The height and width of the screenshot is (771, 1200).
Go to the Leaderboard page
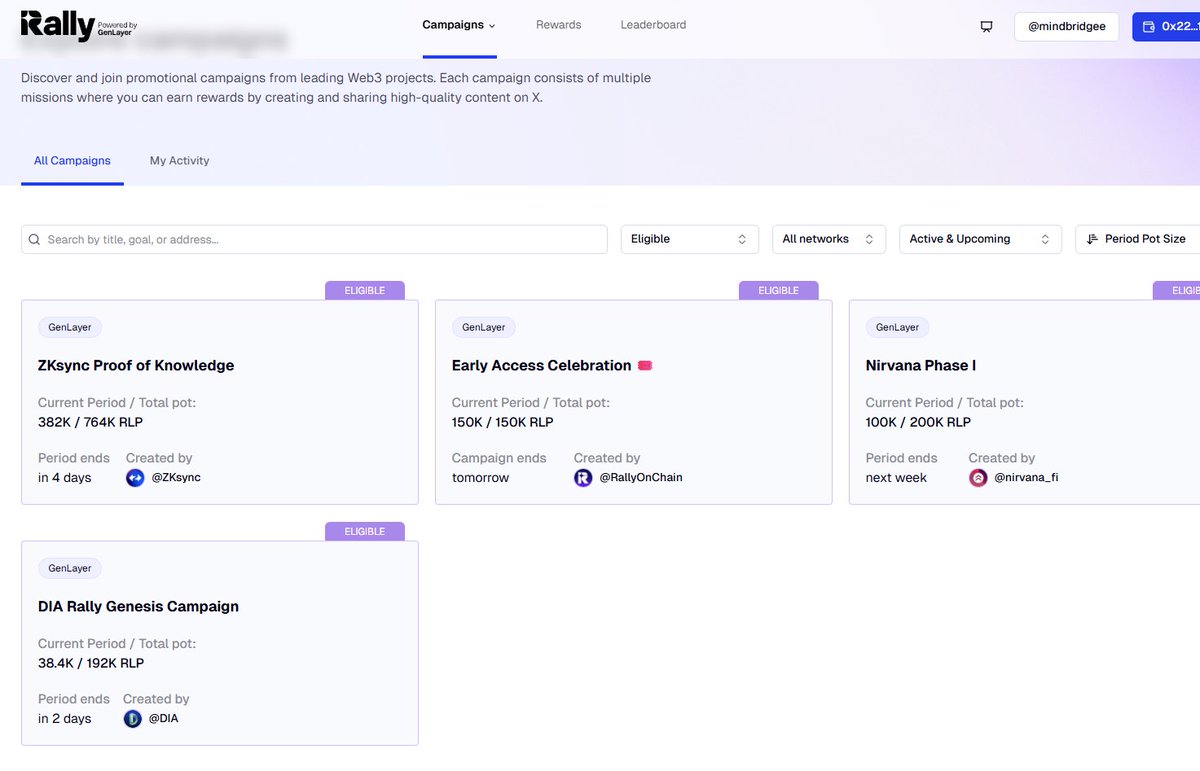pos(653,25)
